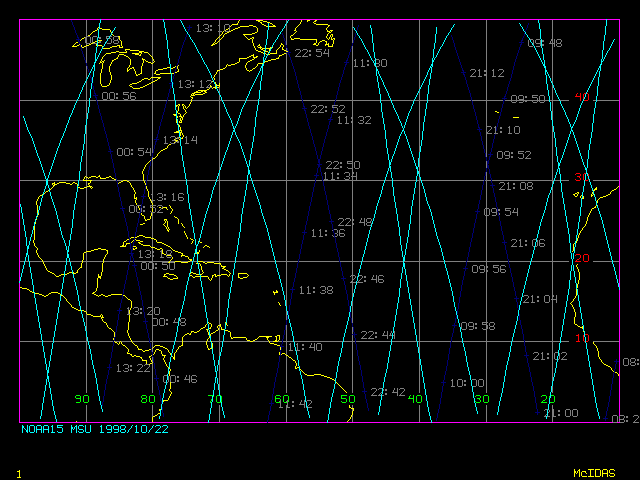Click the 22:54 time label
This screenshot has height=480, width=640.
tap(312, 53)
